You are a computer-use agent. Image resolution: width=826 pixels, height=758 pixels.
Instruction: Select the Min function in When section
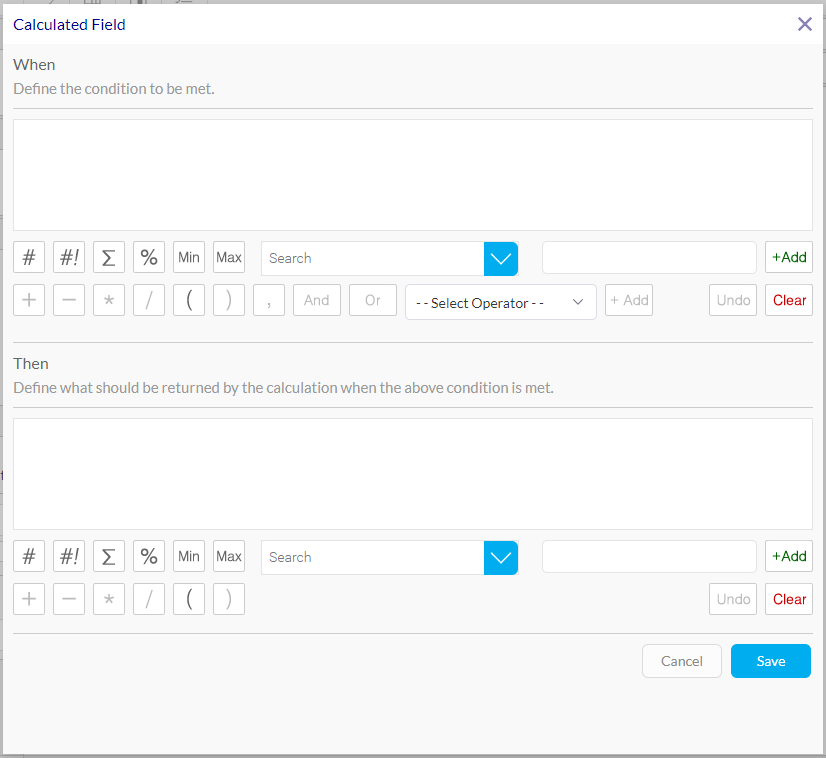(188, 257)
